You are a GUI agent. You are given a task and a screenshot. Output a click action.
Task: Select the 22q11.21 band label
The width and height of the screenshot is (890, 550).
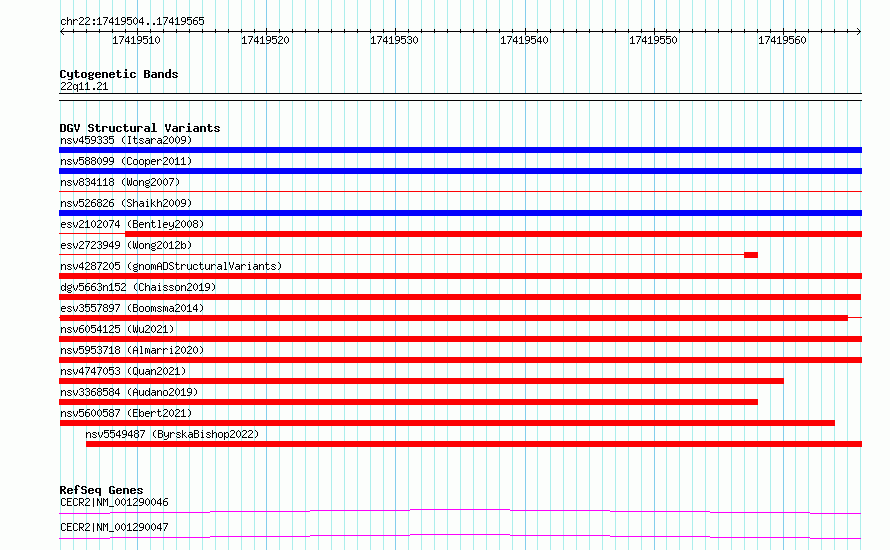[x=84, y=86]
